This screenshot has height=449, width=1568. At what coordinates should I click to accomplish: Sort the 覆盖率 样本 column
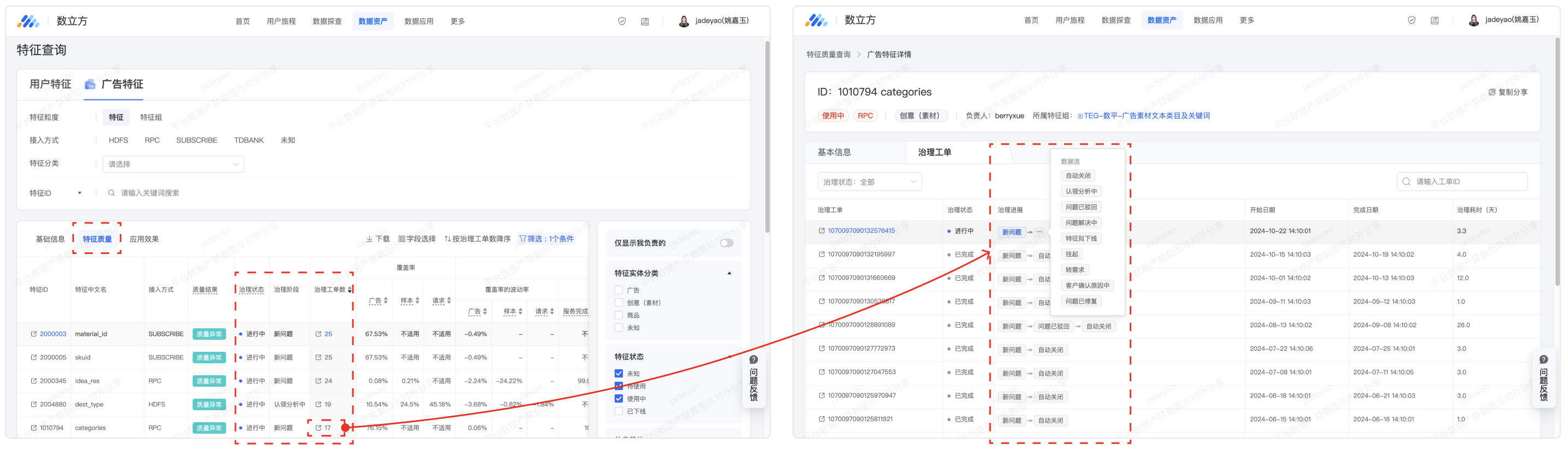(x=417, y=300)
